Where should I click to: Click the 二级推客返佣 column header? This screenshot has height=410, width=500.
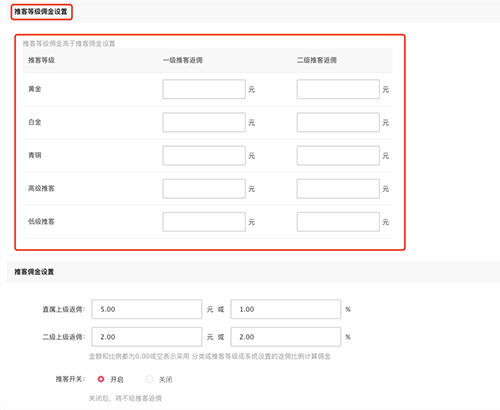click(317, 60)
